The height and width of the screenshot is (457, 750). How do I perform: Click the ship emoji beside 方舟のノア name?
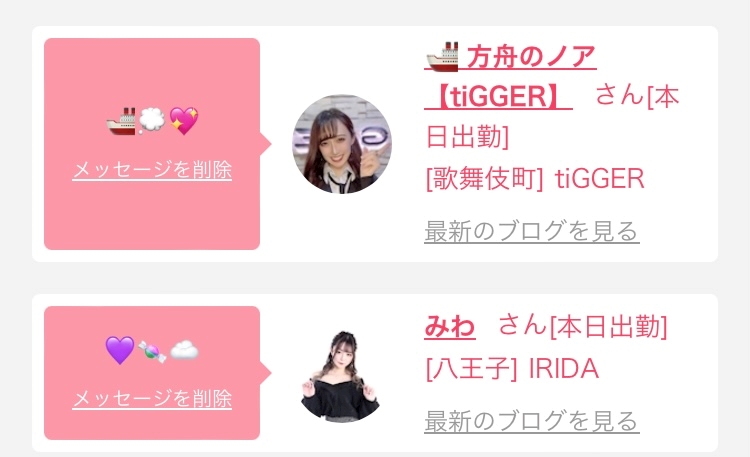[442, 56]
